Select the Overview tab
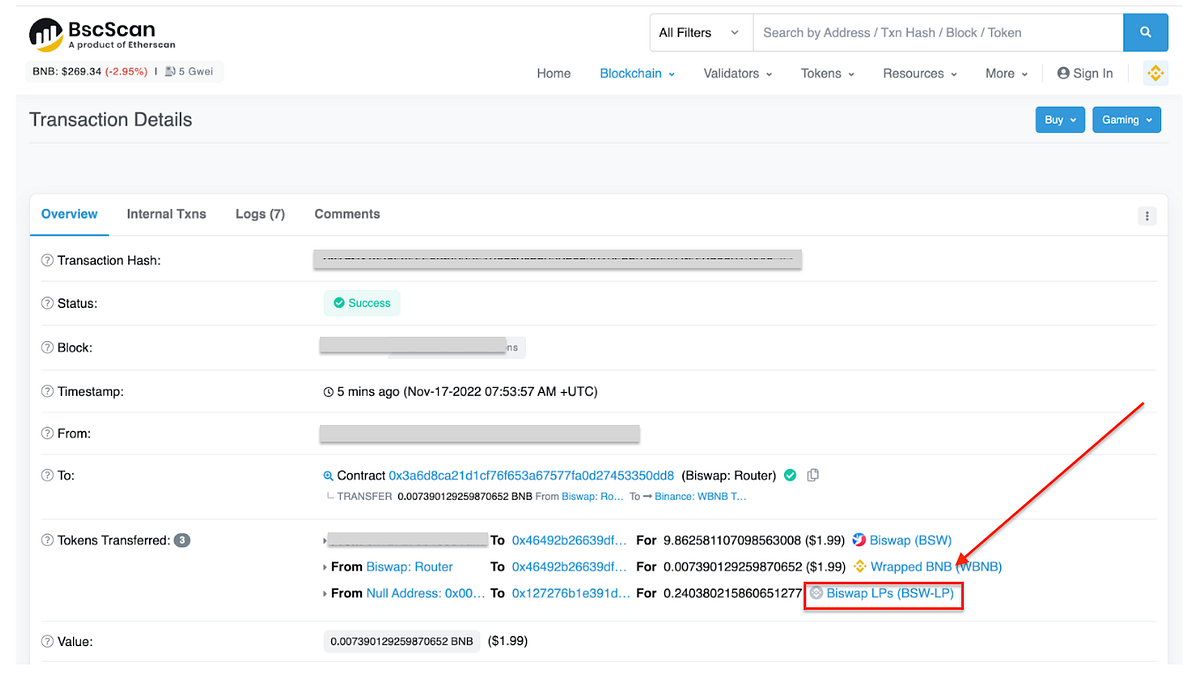This screenshot has height=677, width=1200. tap(69, 214)
